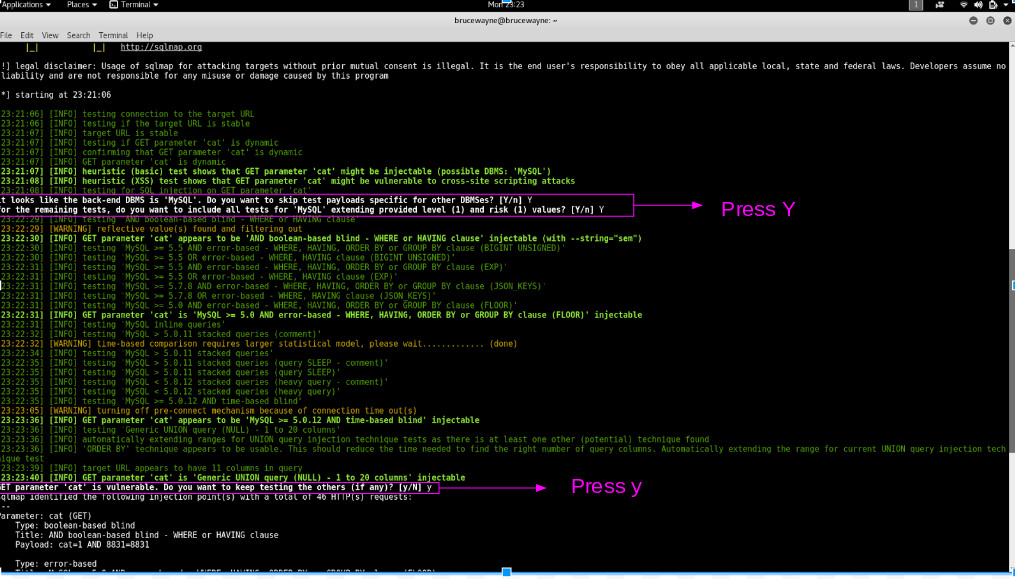
Task: Click 'target URL appears to have 11 columns' line
Action: [151, 468]
